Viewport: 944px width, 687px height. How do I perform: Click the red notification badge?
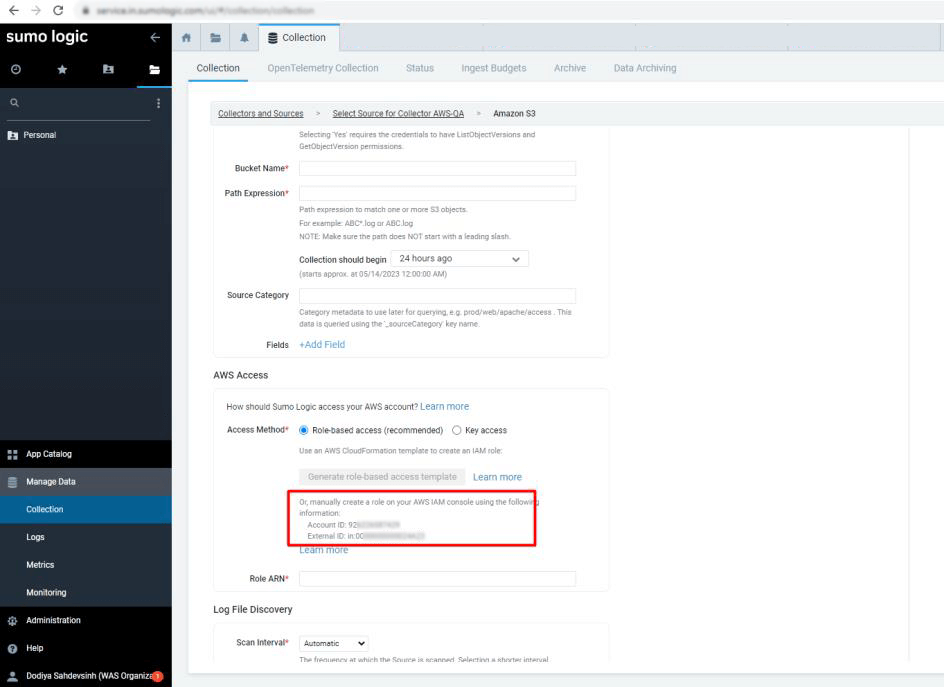point(157,676)
